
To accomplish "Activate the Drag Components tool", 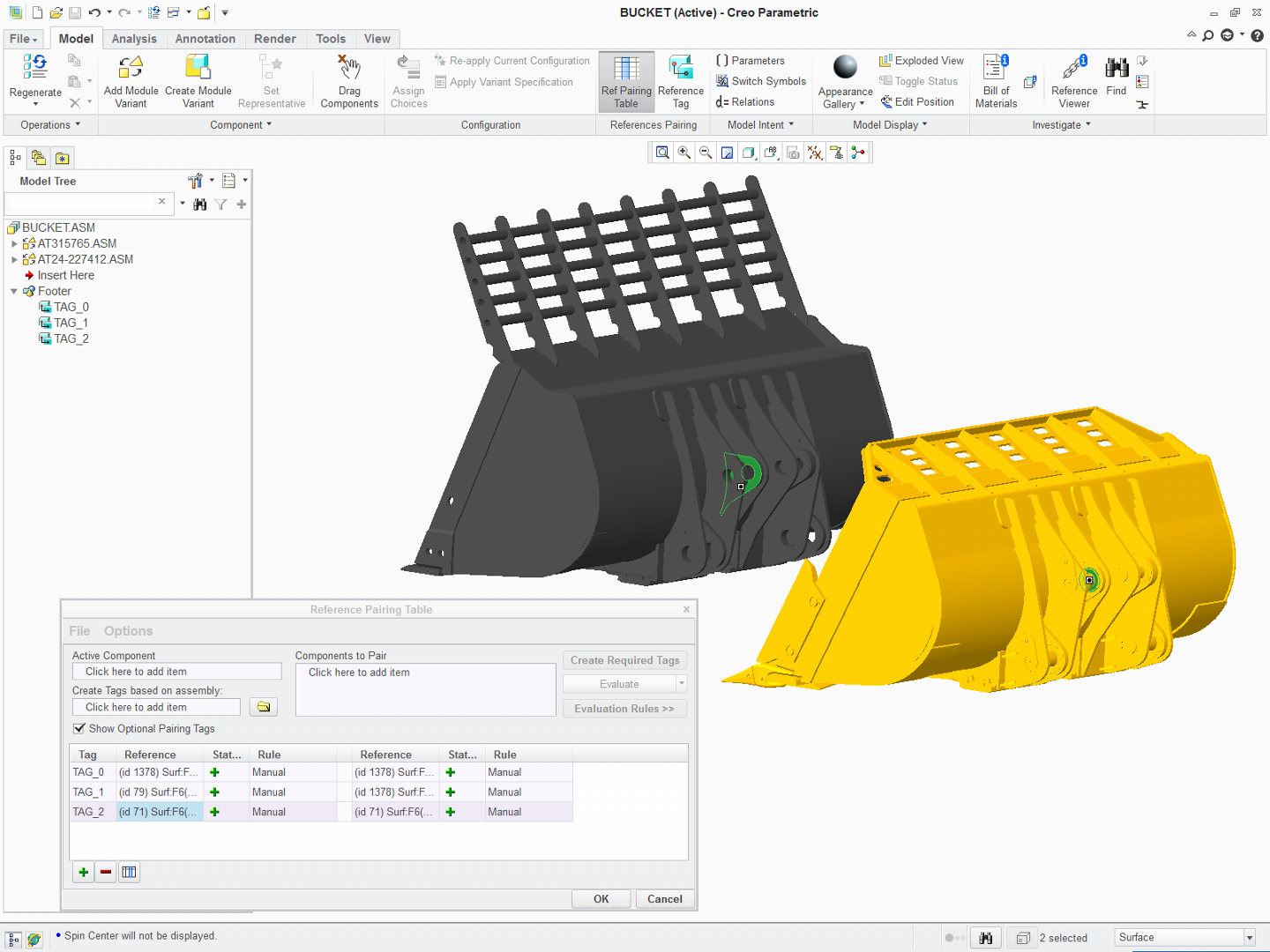I will click(x=349, y=81).
